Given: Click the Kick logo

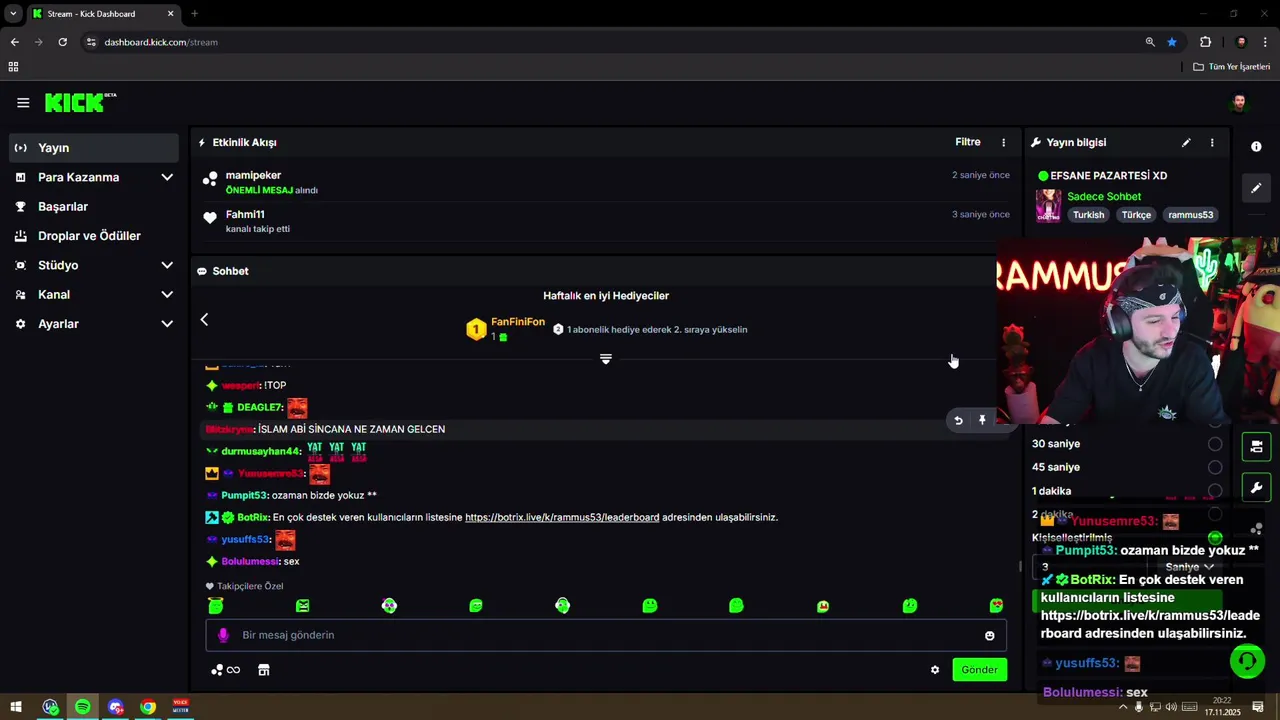Looking at the screenshot, I should tap(80, 103).
